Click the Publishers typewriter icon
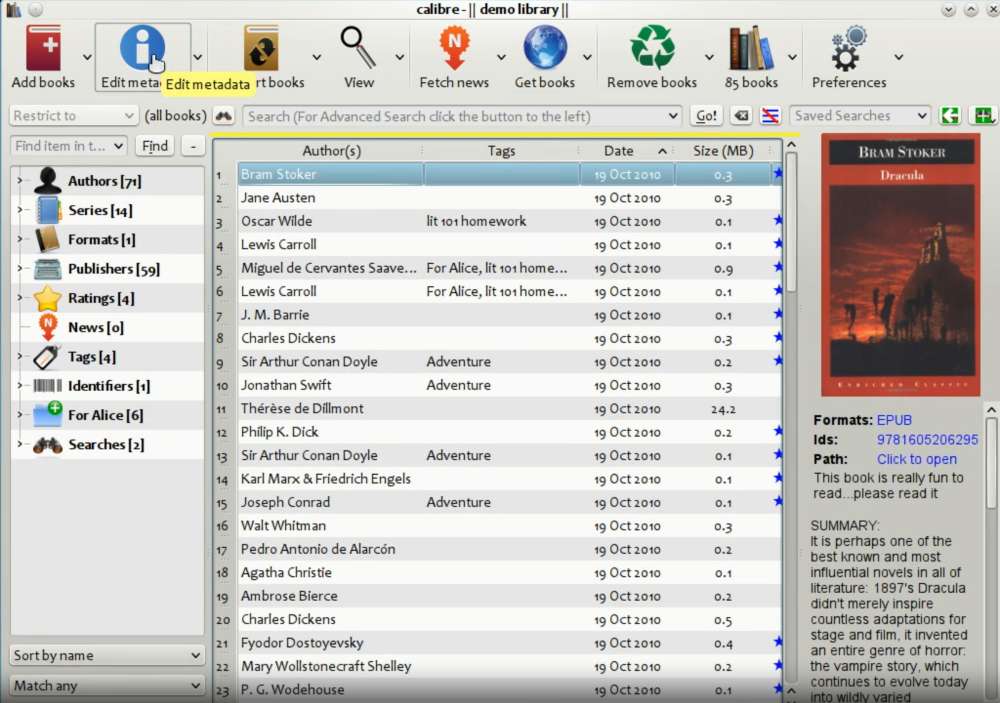1000x703 pixels. point(47,269)
